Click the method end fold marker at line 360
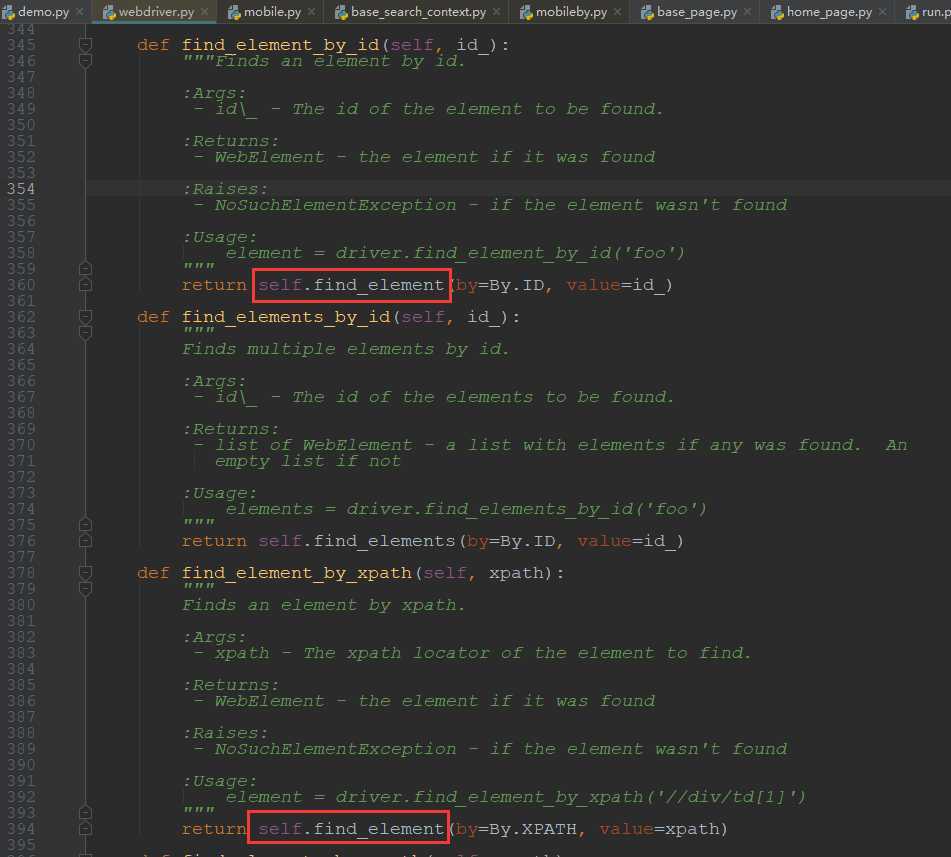 (86, 284)
